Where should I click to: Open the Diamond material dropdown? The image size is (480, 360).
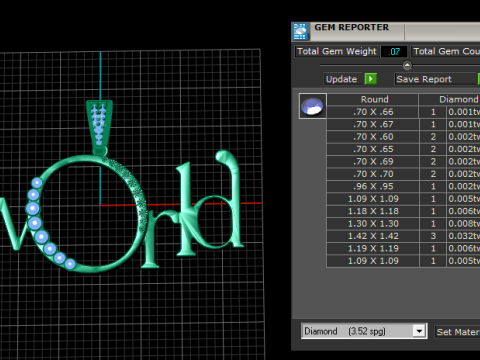coord(419,331)
